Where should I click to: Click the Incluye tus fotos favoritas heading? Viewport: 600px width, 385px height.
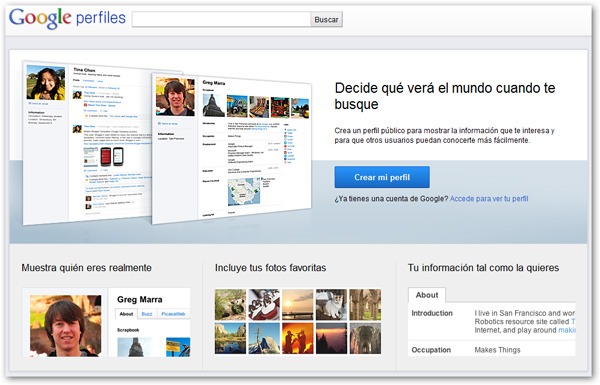coord(271,268)
